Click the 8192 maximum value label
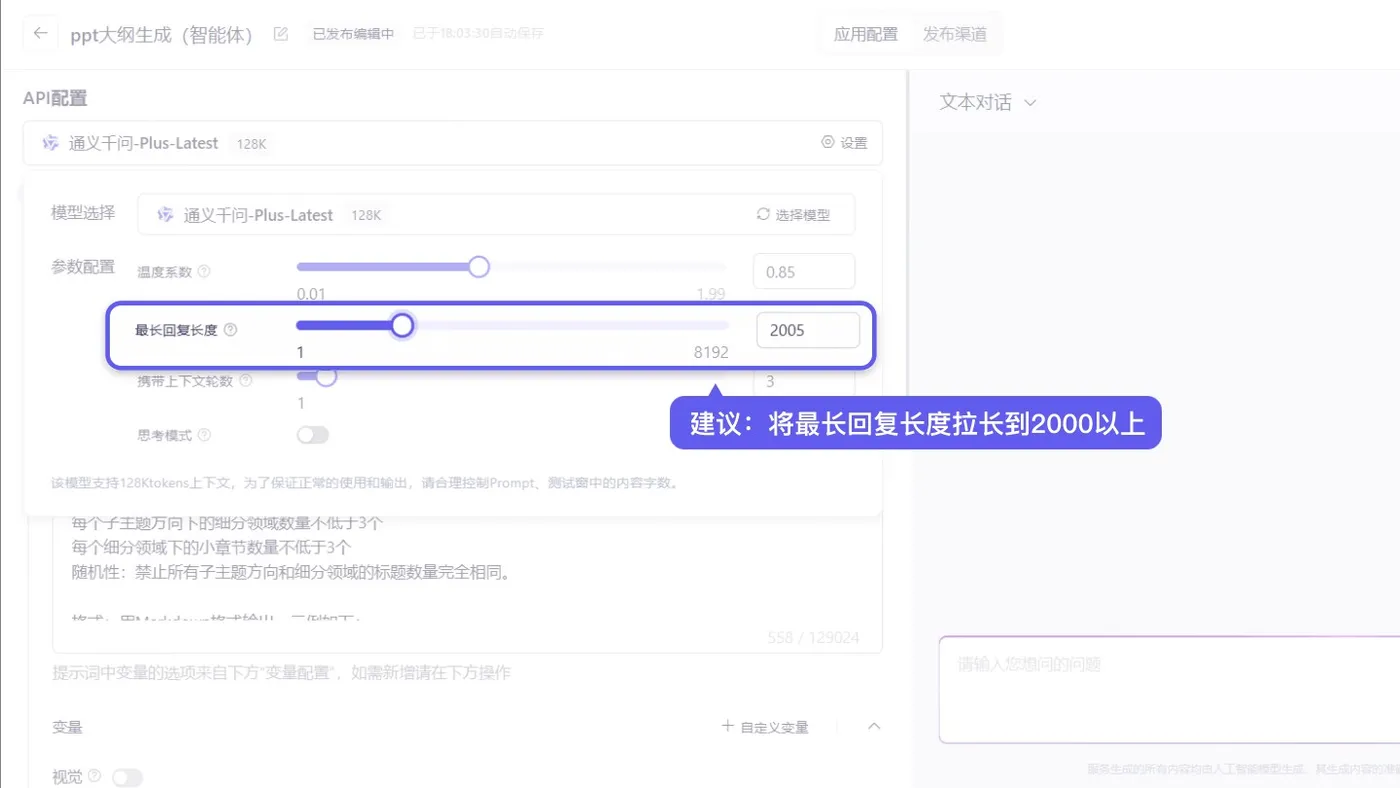The image size is (1400, 788). point(711,352)
